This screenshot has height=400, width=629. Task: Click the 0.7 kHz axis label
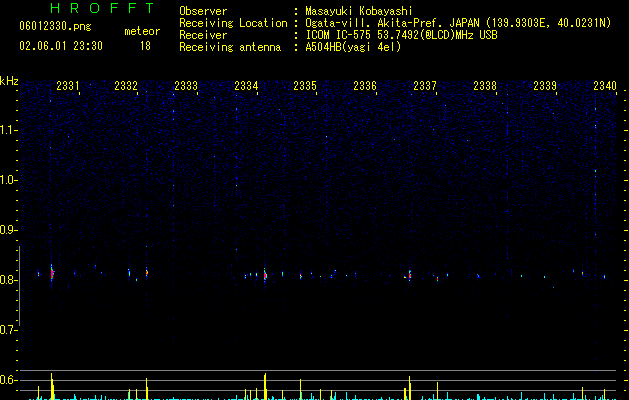click(9, 330)
